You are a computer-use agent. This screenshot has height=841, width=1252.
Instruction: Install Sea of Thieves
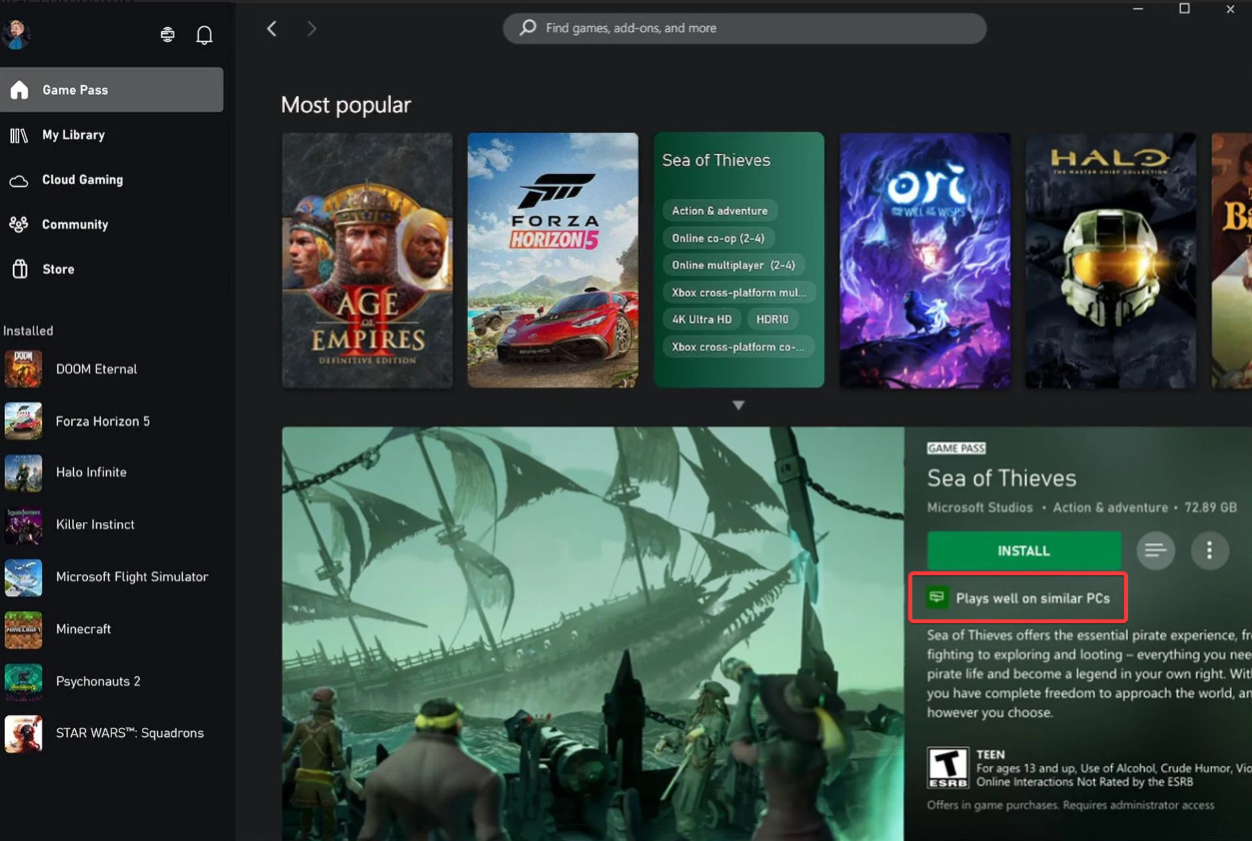[1023, 550]
